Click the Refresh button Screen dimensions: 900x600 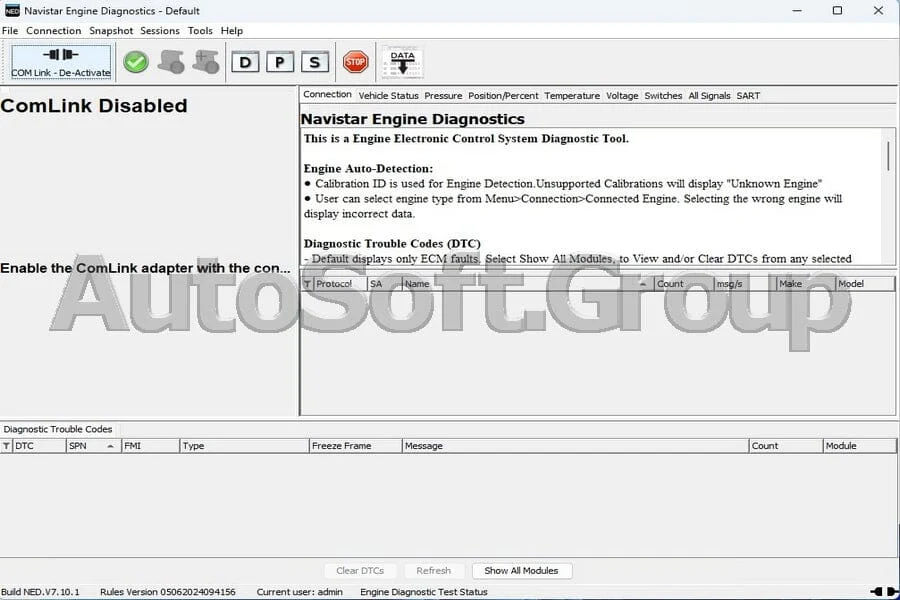[433, 571]
